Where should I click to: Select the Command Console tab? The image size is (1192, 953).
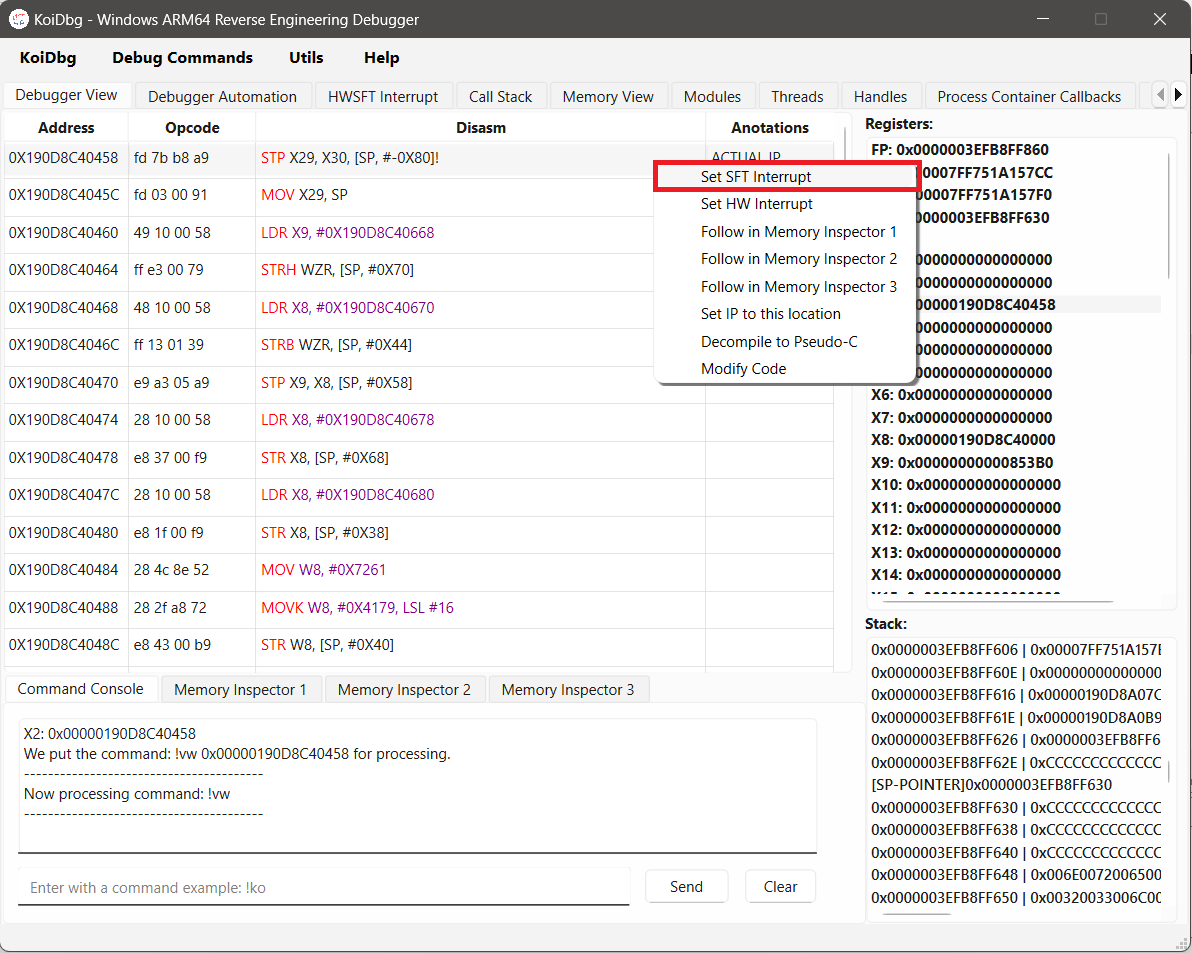tap(81, 689)
